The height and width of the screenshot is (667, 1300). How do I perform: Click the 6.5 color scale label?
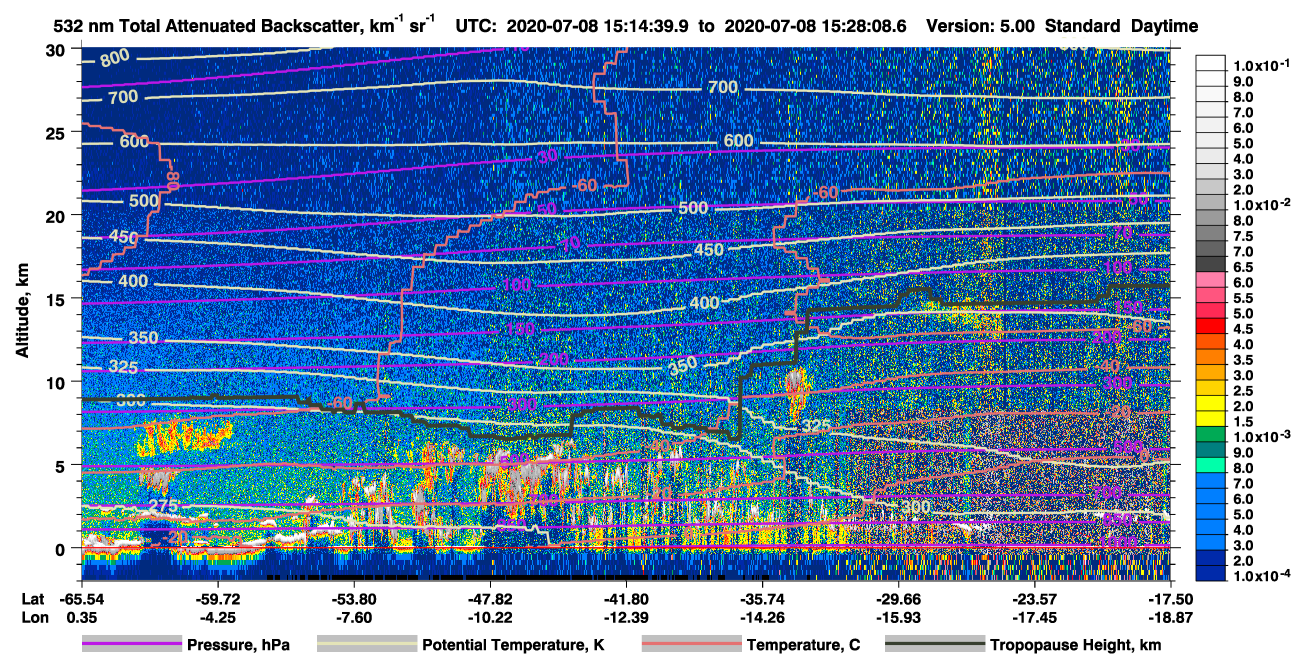point(1243,267)
